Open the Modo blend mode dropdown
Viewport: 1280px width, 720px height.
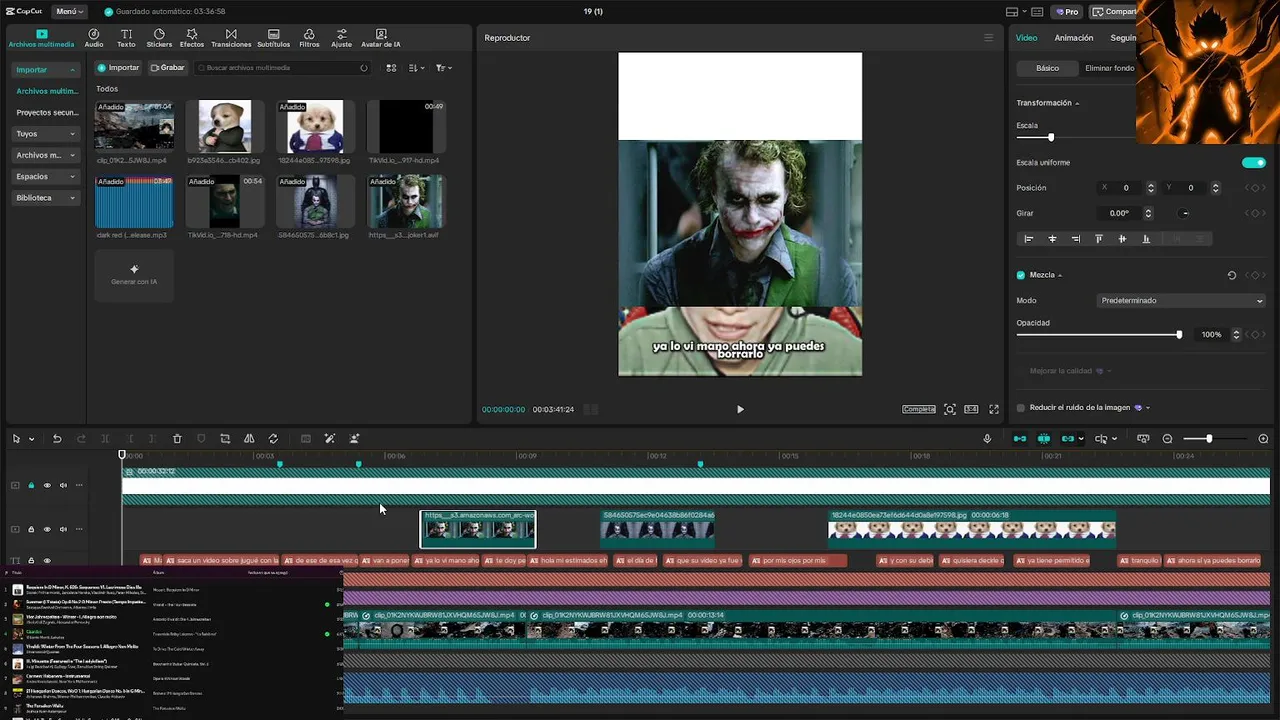[x=1181, y=301]
